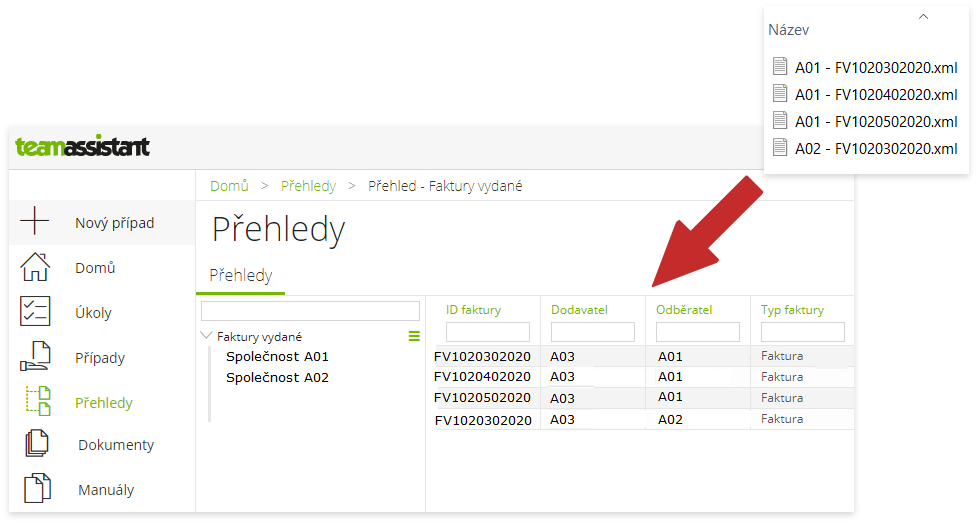Collapse the Faktury vydané tree node
Screen dimensions: 978x524
click(x=206, y=336)
